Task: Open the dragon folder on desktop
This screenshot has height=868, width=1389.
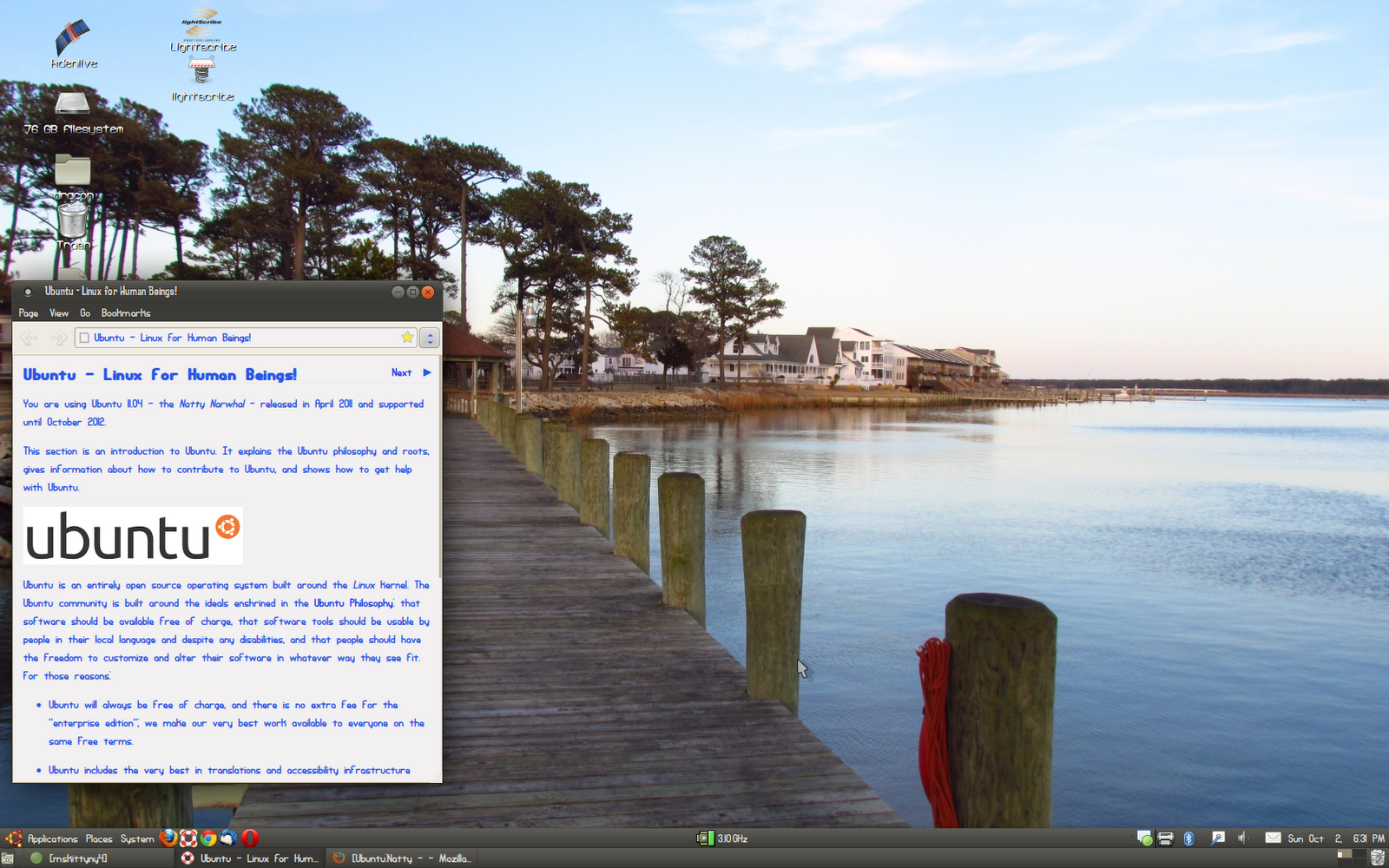Action: click(x=73, y=170)
